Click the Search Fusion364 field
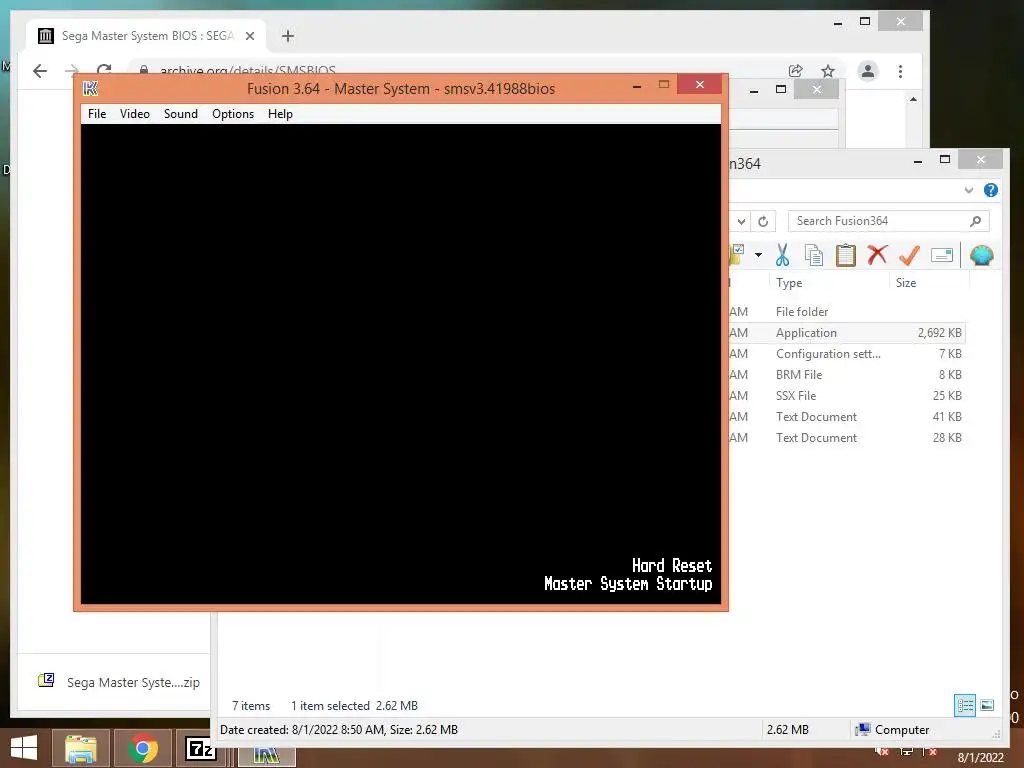1024x768 pixels. pyautogui.click(x=889, y=221)
